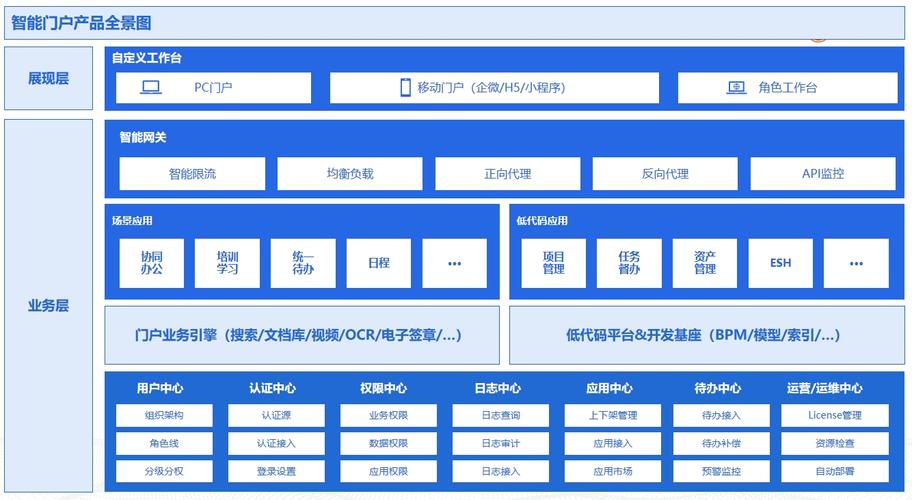This screenshot has height=500, width=912.
Task: Open the 分级分权 item
Action: [x=164, y=471]
